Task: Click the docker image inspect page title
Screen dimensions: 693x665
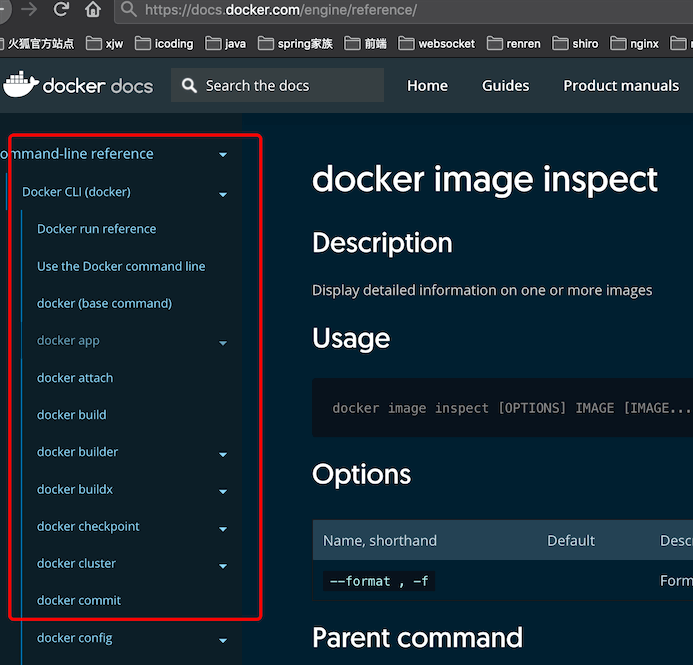Action: pyautogui.click(x=485, y=179)
